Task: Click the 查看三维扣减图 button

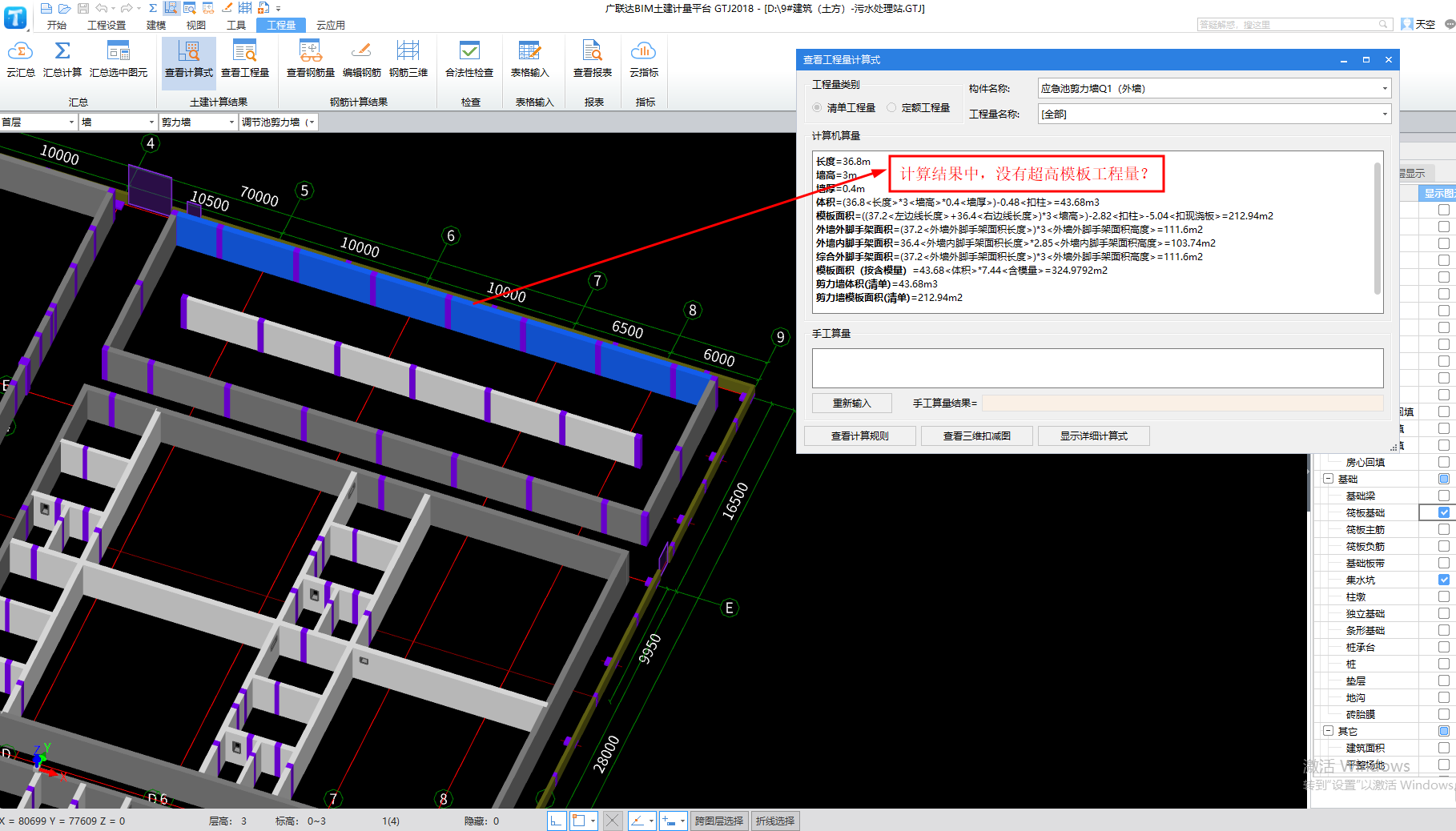Action: 977,436
